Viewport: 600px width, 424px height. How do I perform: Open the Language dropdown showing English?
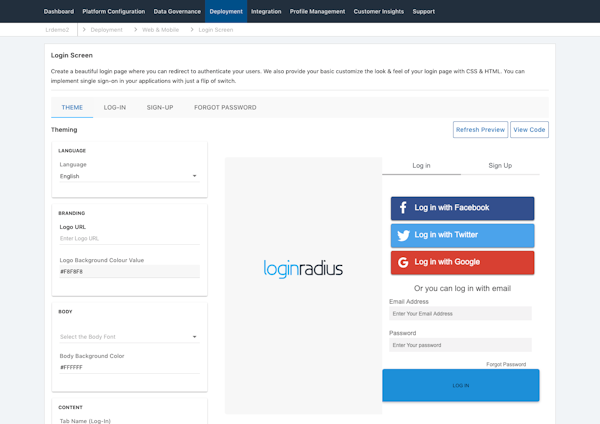pyautogui.click(x=129, y=176)
